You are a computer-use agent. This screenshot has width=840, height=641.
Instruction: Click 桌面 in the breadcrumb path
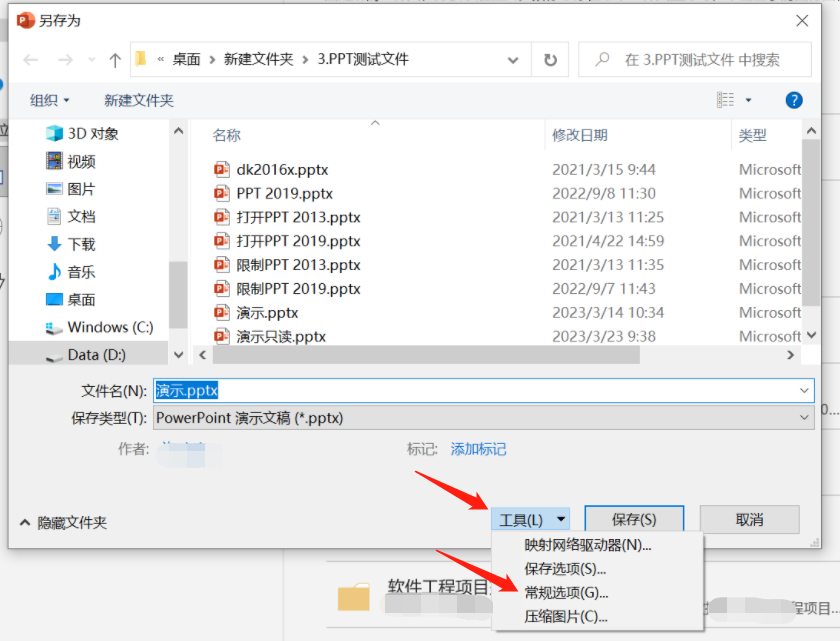point(186,59)
